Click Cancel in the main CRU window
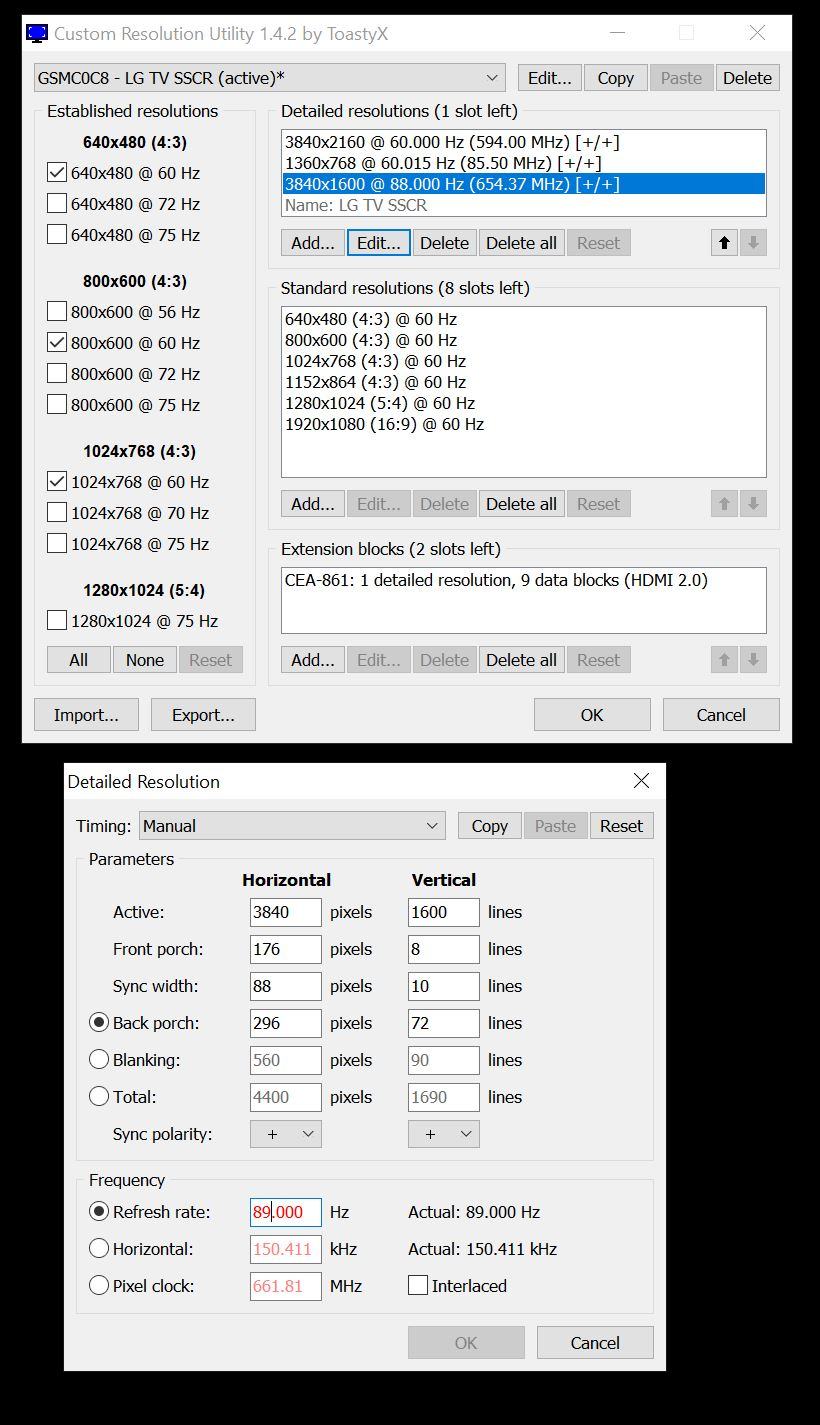Screen dimensions: 820x1425 (x=721, y=715)
